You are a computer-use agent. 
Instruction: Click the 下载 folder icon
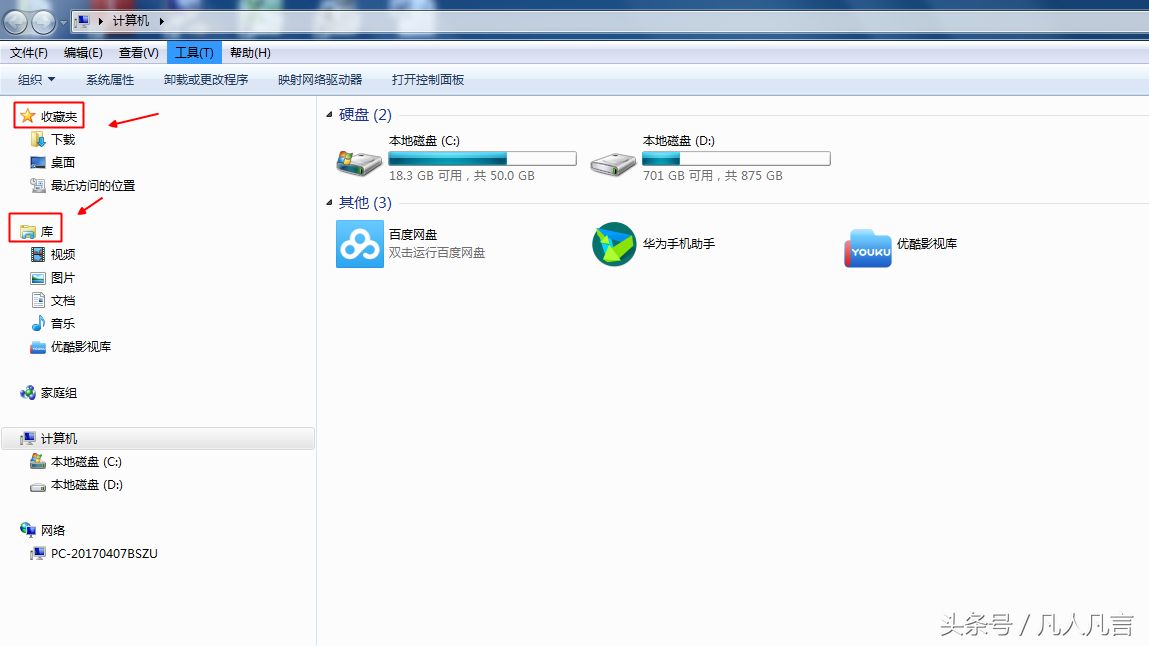coord(38,139)
